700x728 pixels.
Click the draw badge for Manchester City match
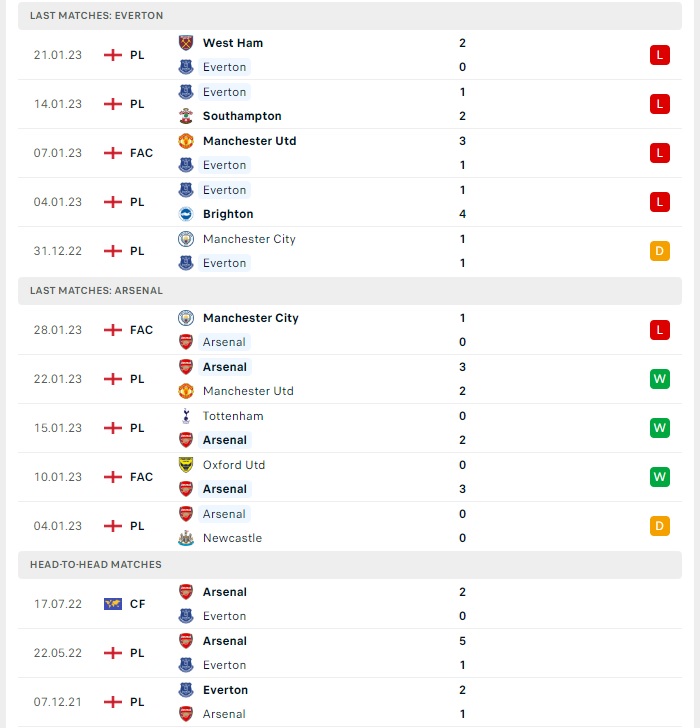tap(660, 251)
